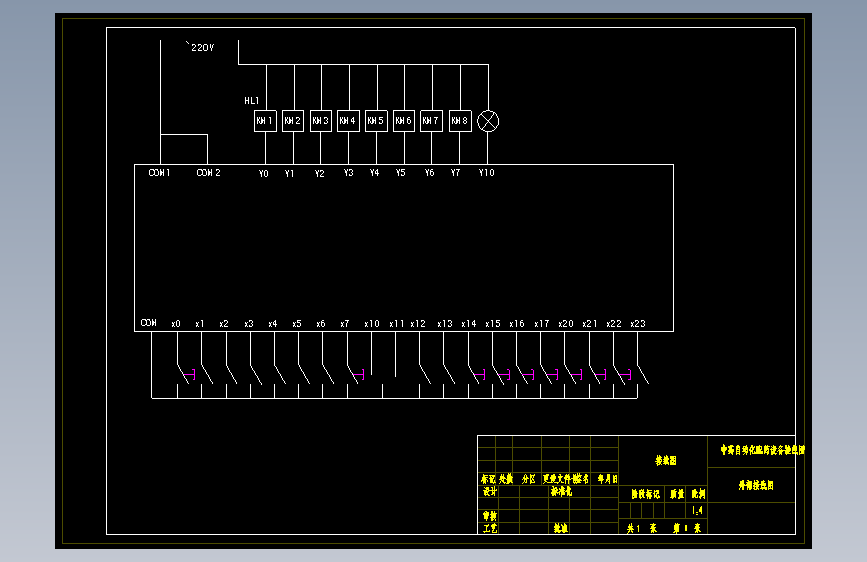Pick the Y3 output terminal label
Image resolution: width=867 pixels, height=562 pixels.
point(348,173)
